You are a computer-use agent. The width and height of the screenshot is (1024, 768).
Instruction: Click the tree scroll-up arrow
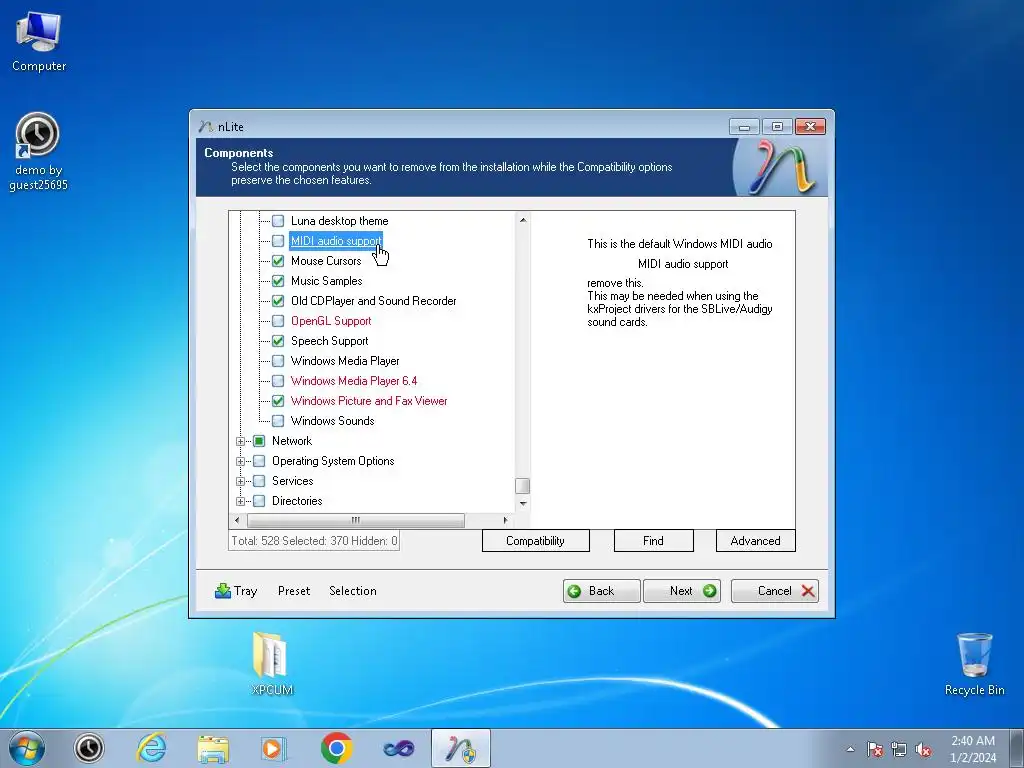[522, 220]
